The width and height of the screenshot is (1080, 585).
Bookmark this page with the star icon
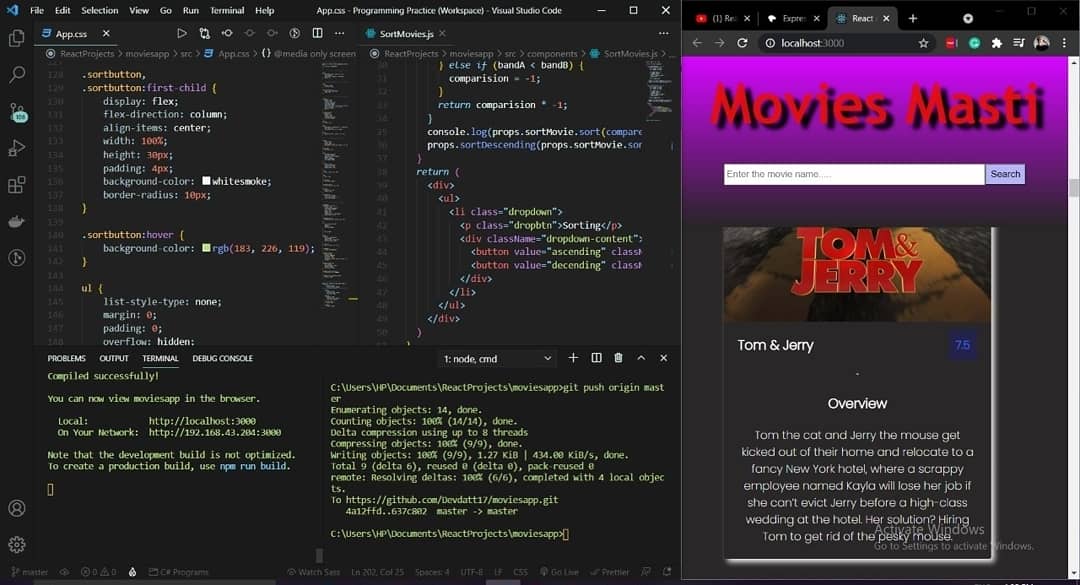pyautogui.click(x=923, y=43)
